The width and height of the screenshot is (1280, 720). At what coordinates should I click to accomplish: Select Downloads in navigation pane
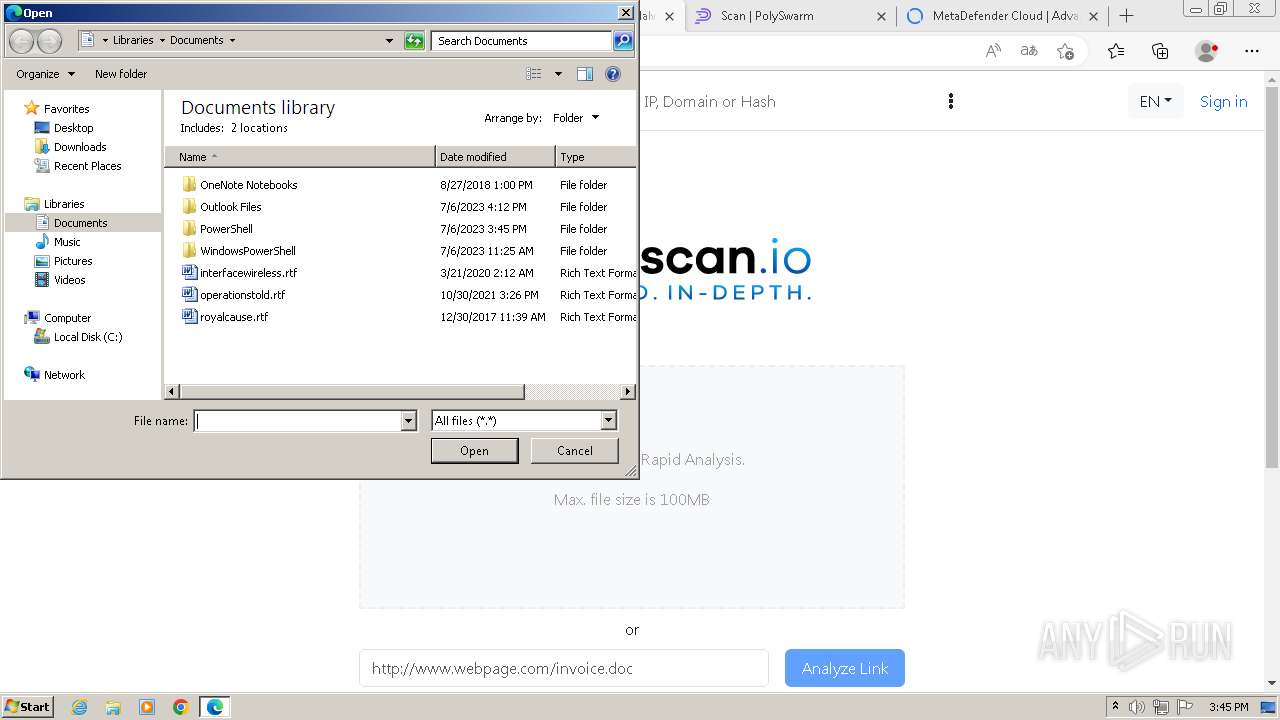[80, 147]
